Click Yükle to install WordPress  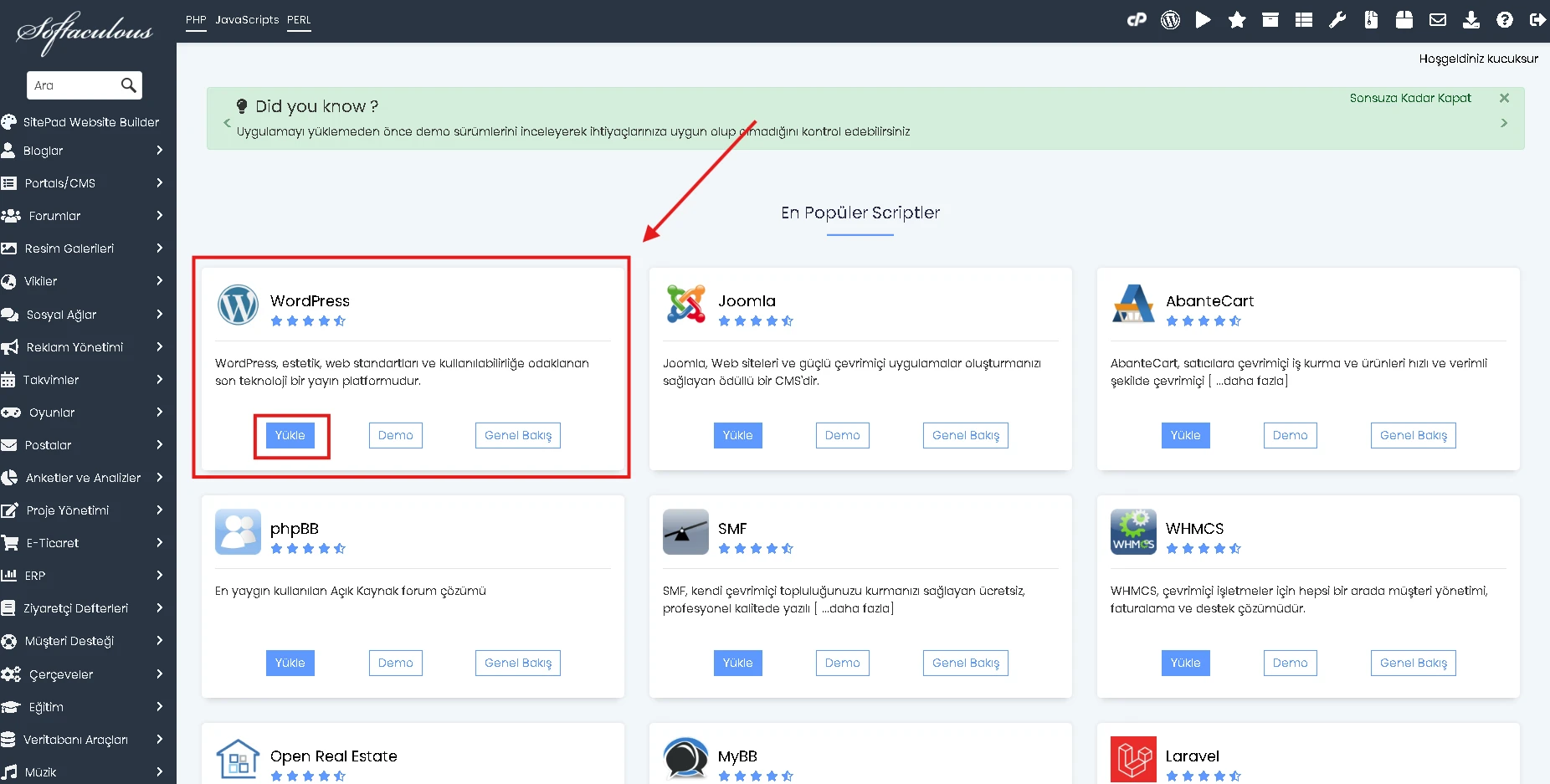coord(290,435)
